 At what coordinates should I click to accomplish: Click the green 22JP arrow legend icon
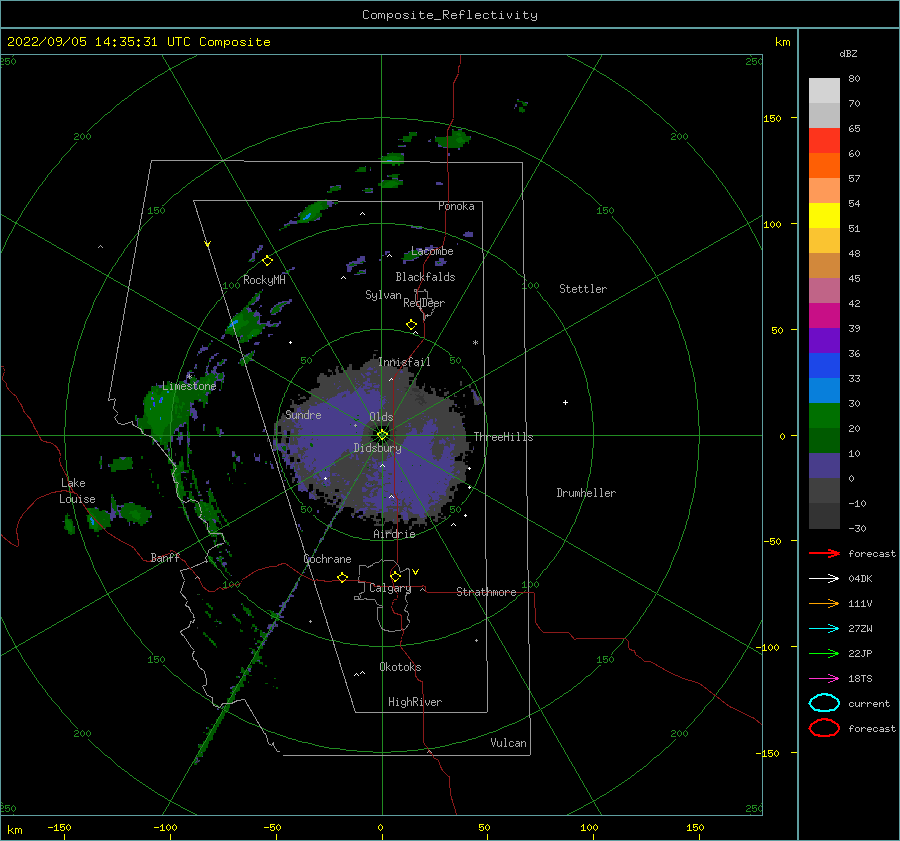pos(824,653)
